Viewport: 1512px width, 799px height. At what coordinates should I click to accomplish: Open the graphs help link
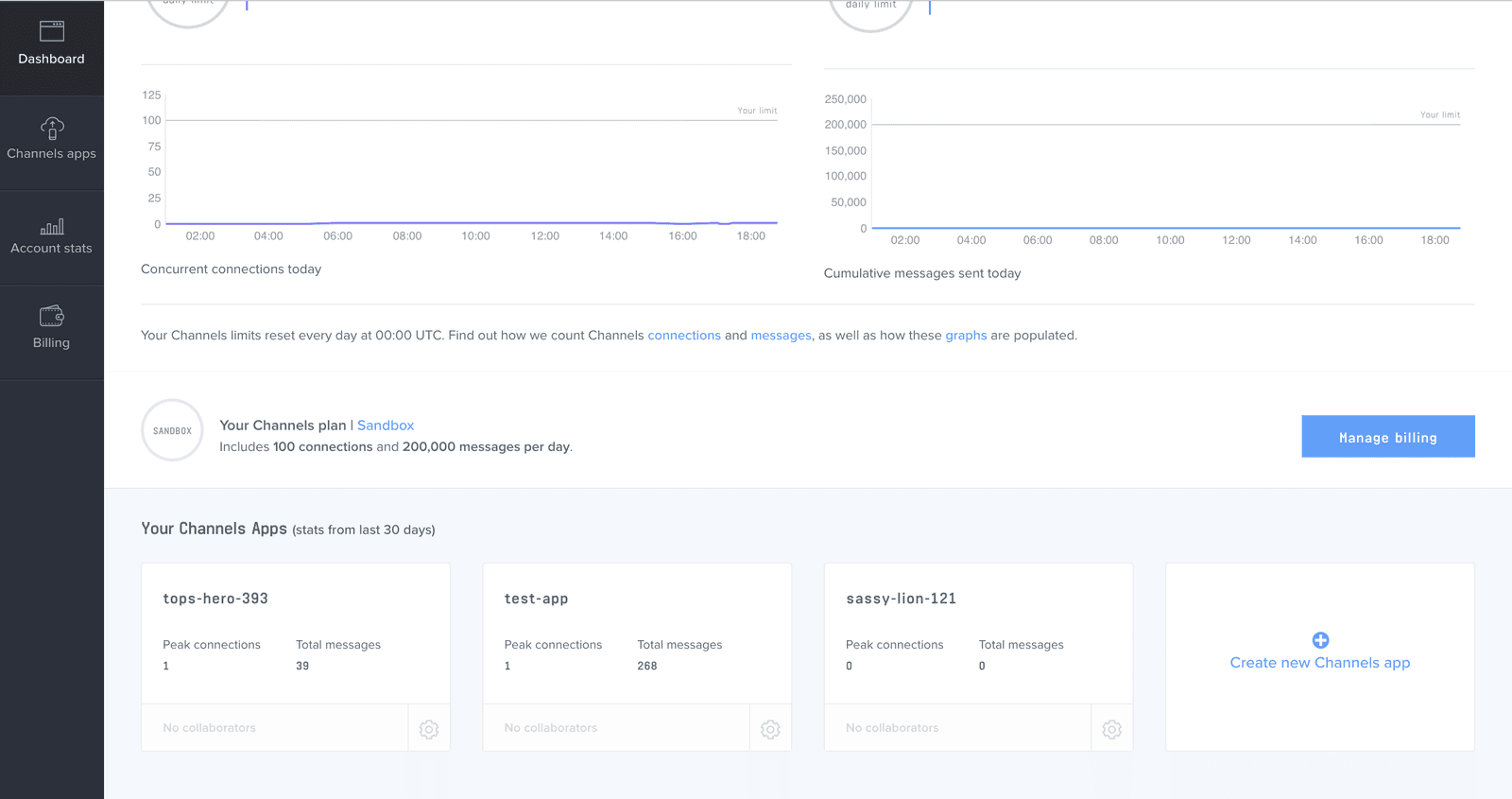[x=966, y=336]
